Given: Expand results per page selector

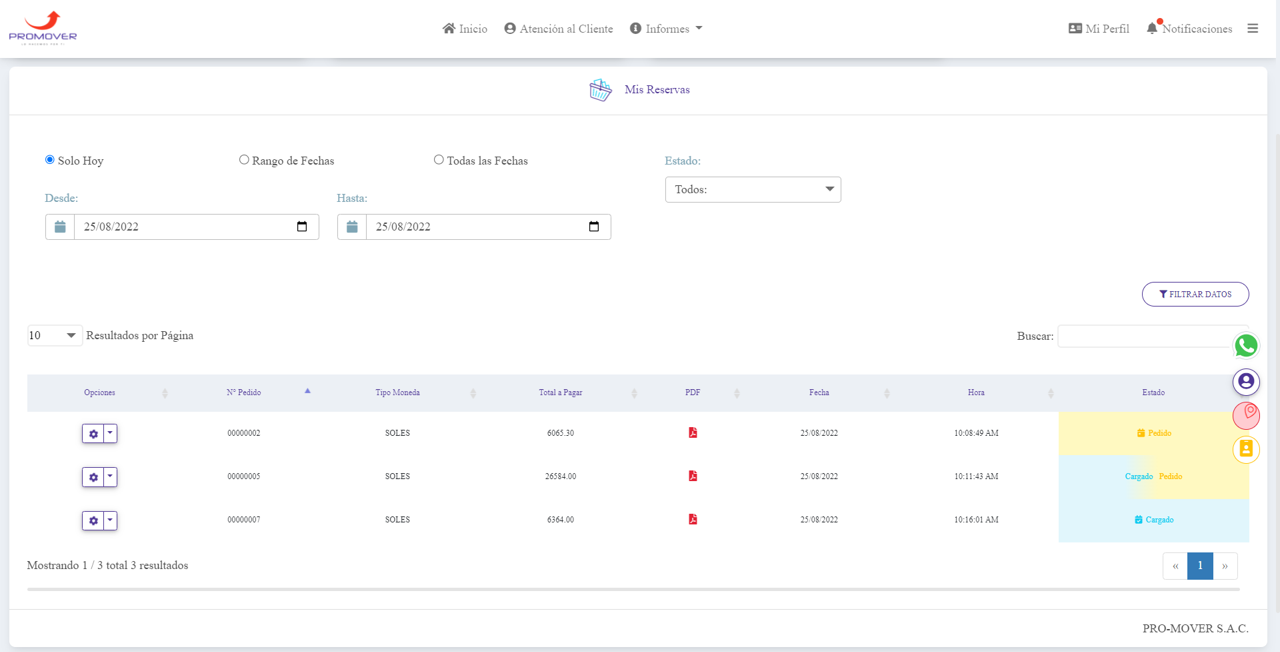Looking at the screenshot, I should 54,336.
